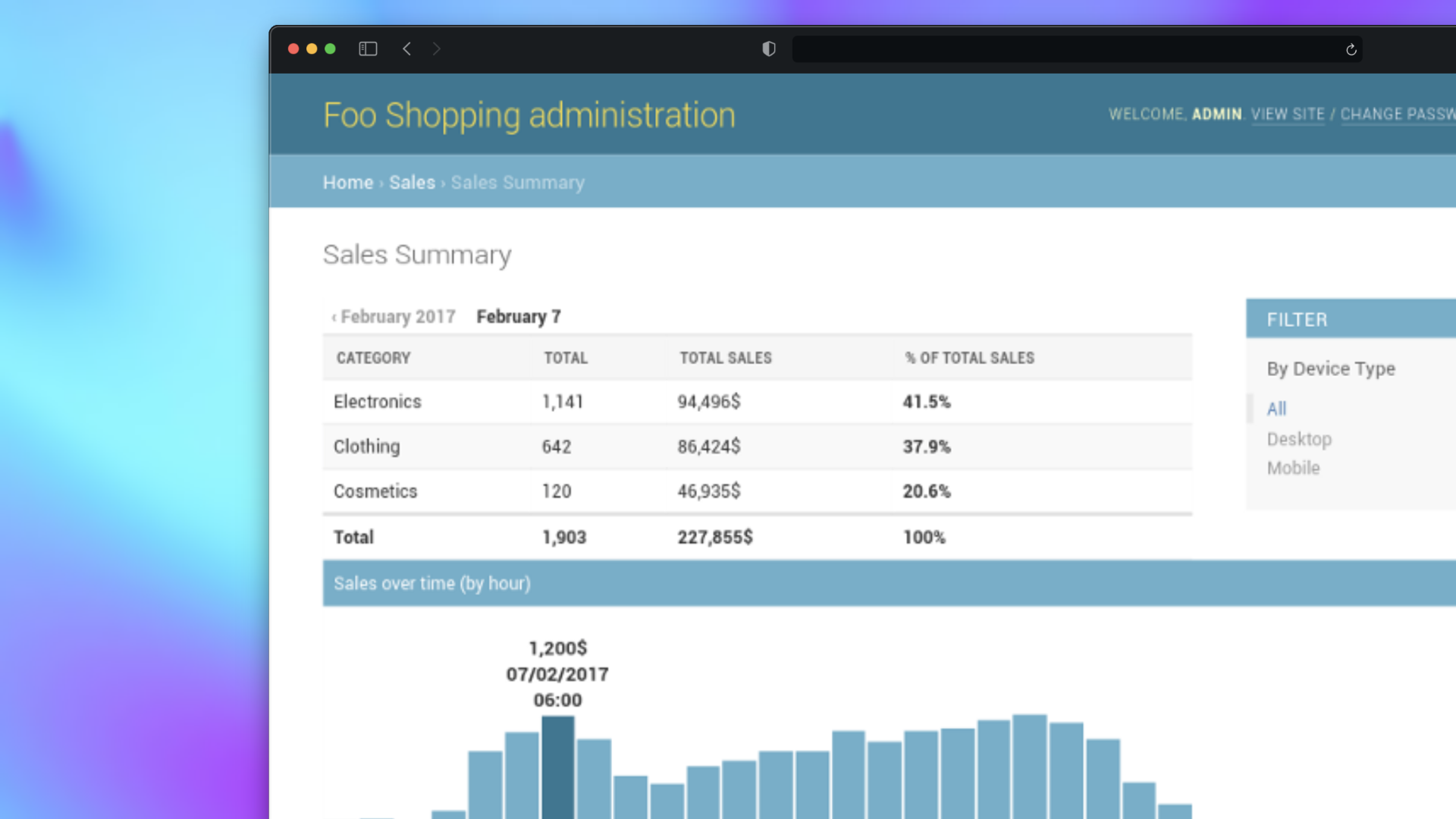Image resolution: width=1456 pixels, height=819 pixels.
Task: Click the Electronics category row
Action: (758, 402)
